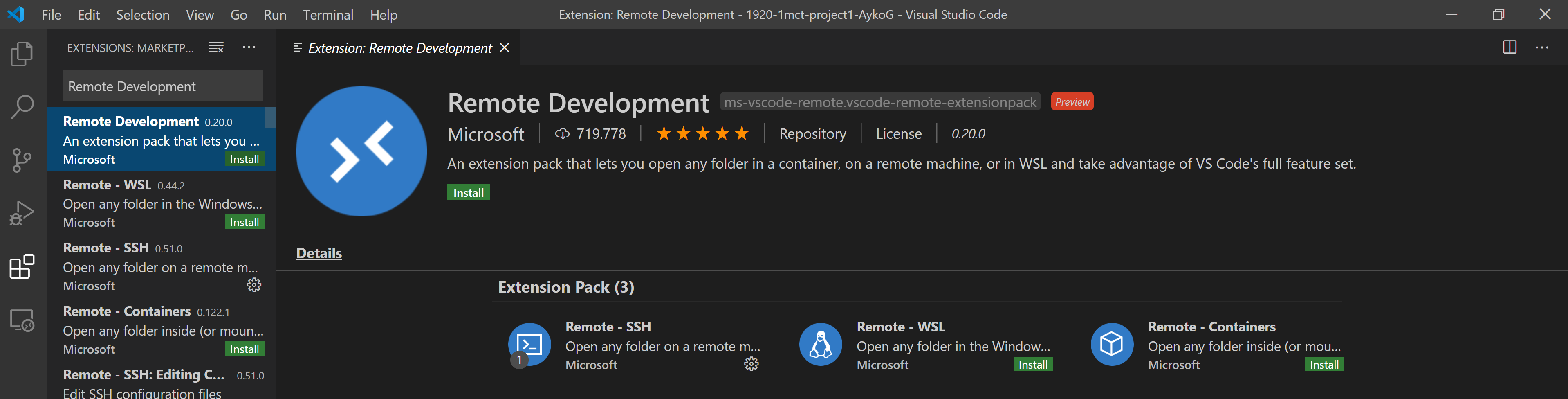The width and height of the screenshot is (1568, 399).
Task: Click the extension identifier ms-vscode-remote.vscode-remote-extensionpack
Action: [880, 102]
